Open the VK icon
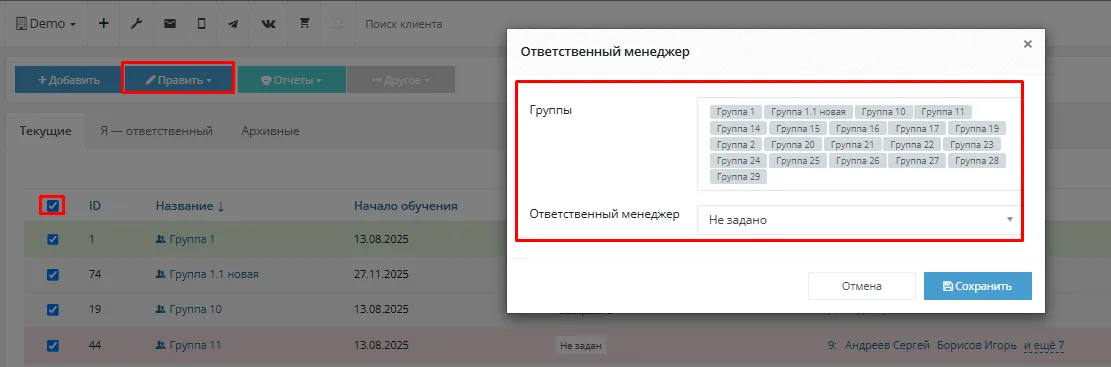Image resolution: width=1111 pixels, height=367 pixels. point(269,23)
